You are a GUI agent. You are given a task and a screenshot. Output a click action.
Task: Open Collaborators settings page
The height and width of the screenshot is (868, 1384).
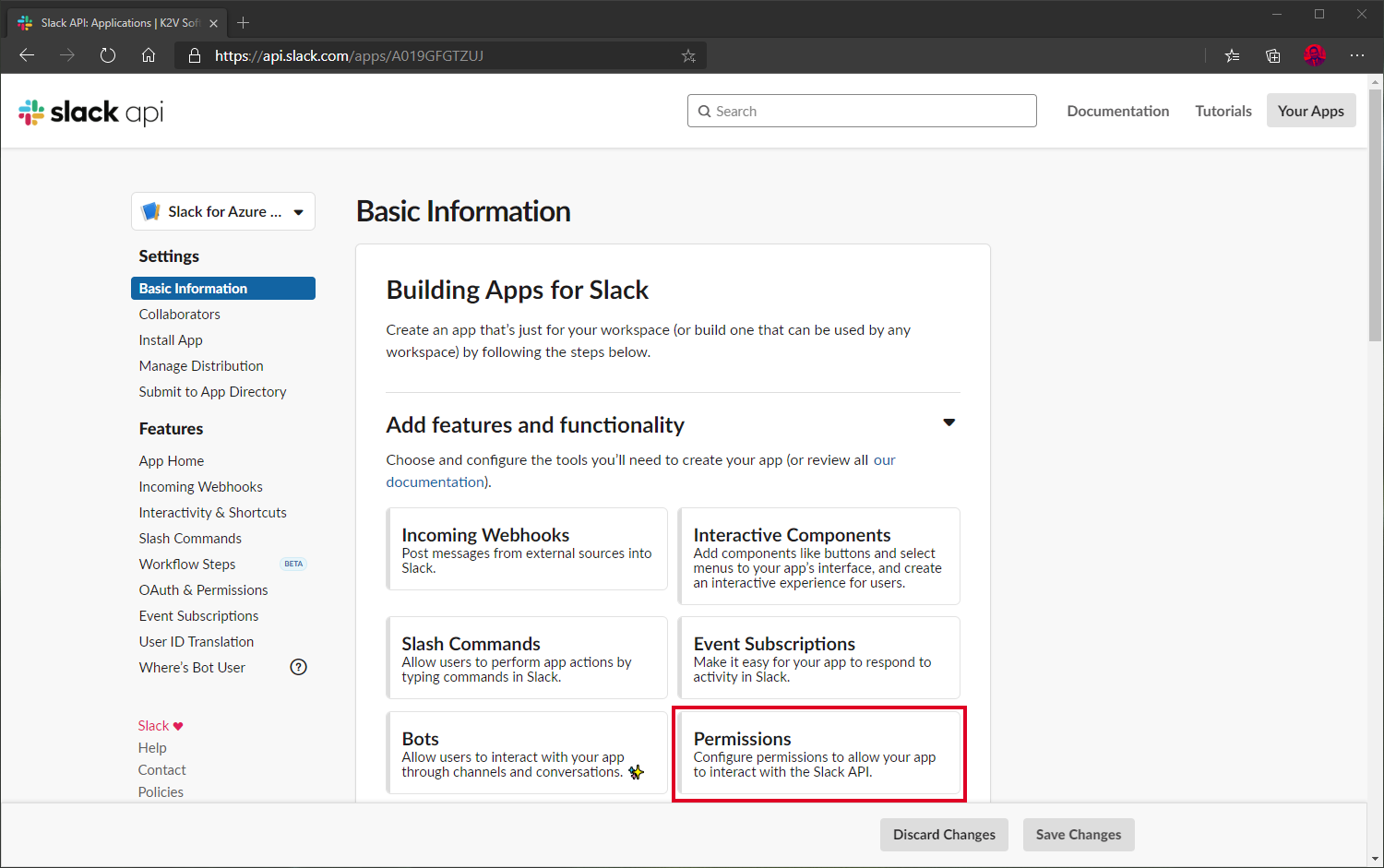click(180, 315)
